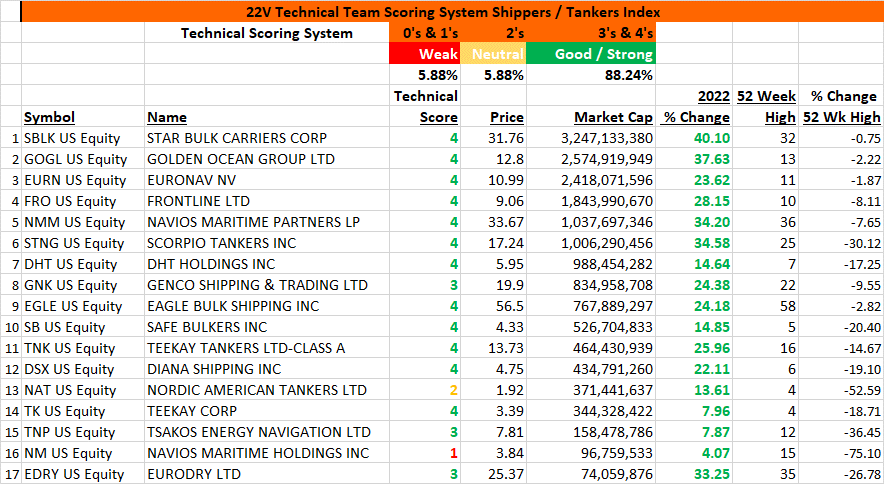Click the % Change 52 Wk High header
884x484 pixels.
point(842,107)
